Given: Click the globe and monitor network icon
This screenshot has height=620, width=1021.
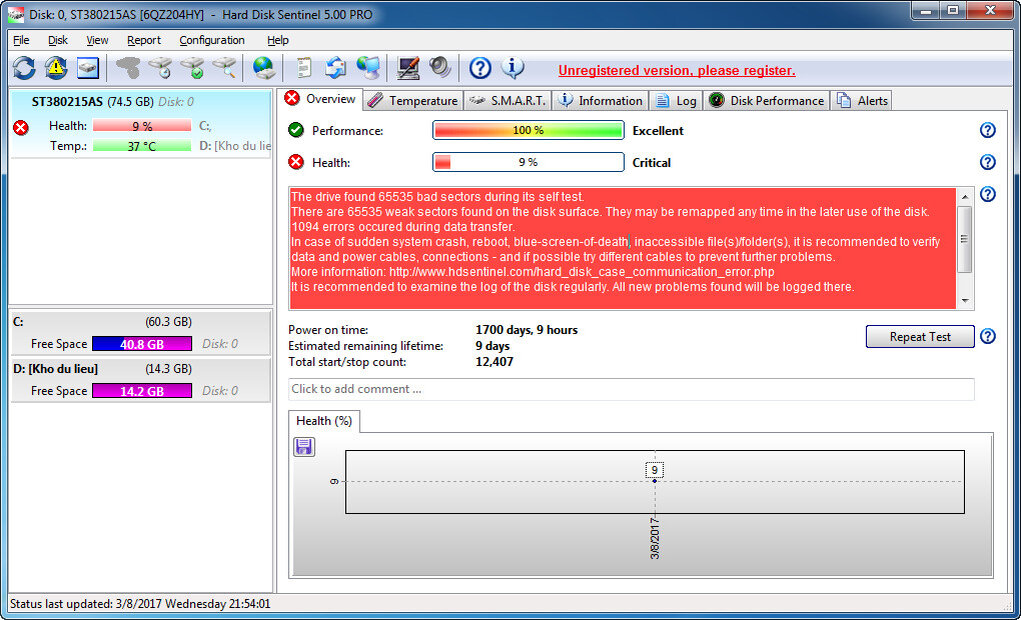Looking at the screenshot, I should click(x=369, y=68).
